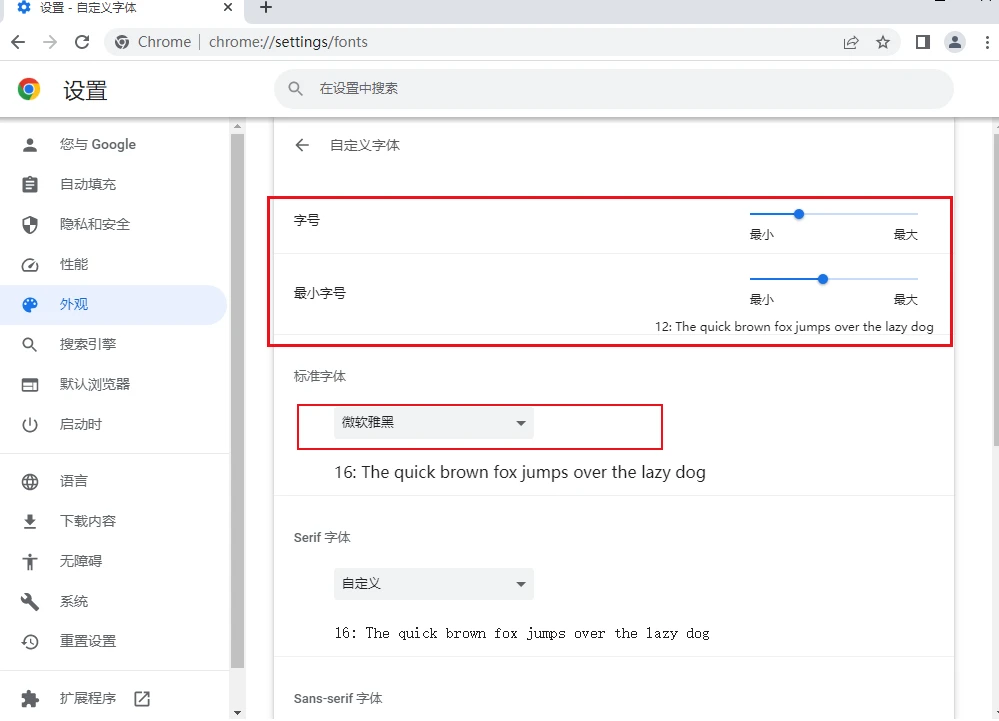The width and height of the screenshot is (999, 721).
Task: Go to 搜索引擎 settings
Action: click(x=88, y=344)
